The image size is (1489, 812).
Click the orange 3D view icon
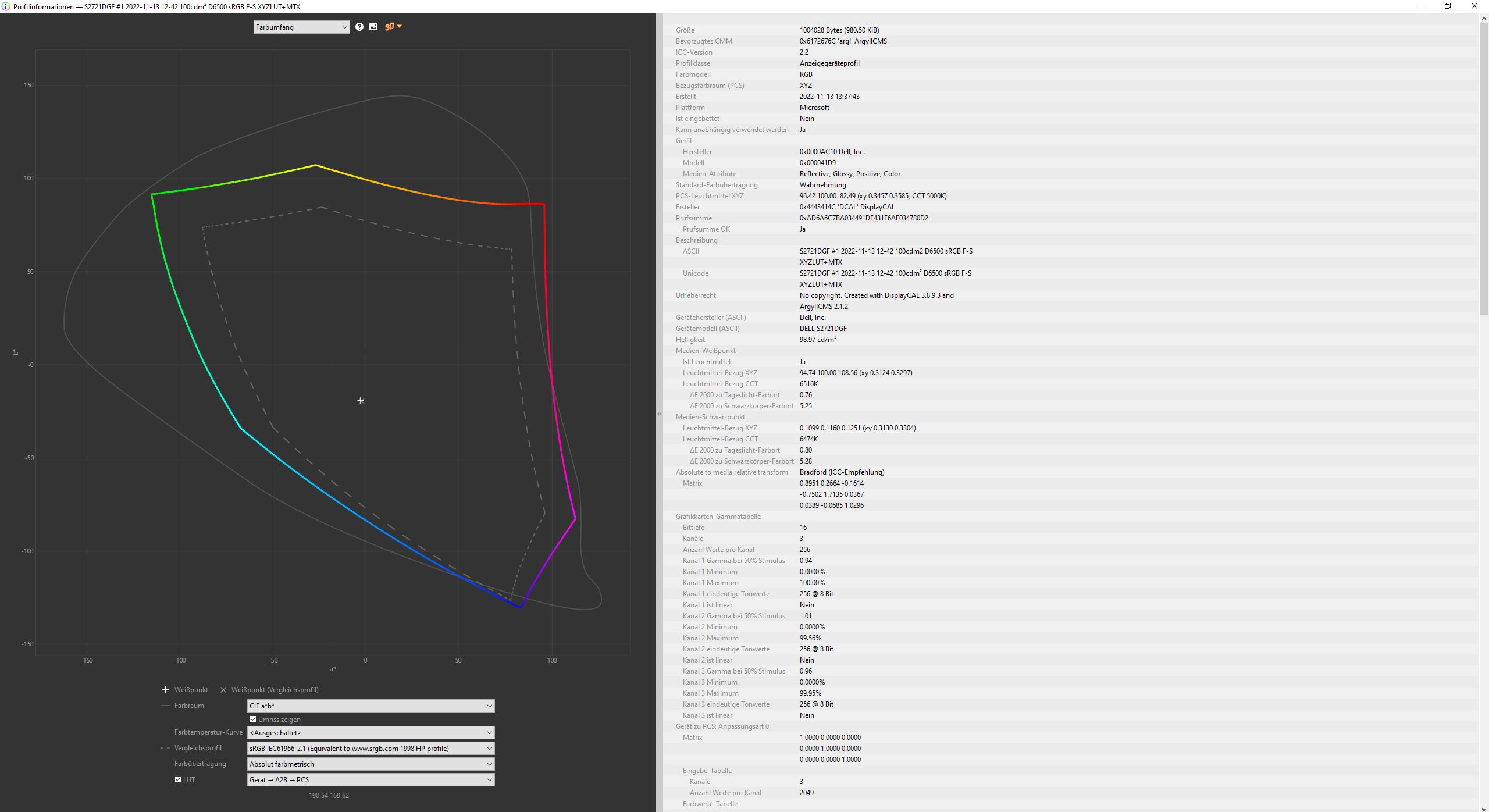(391, 27)
